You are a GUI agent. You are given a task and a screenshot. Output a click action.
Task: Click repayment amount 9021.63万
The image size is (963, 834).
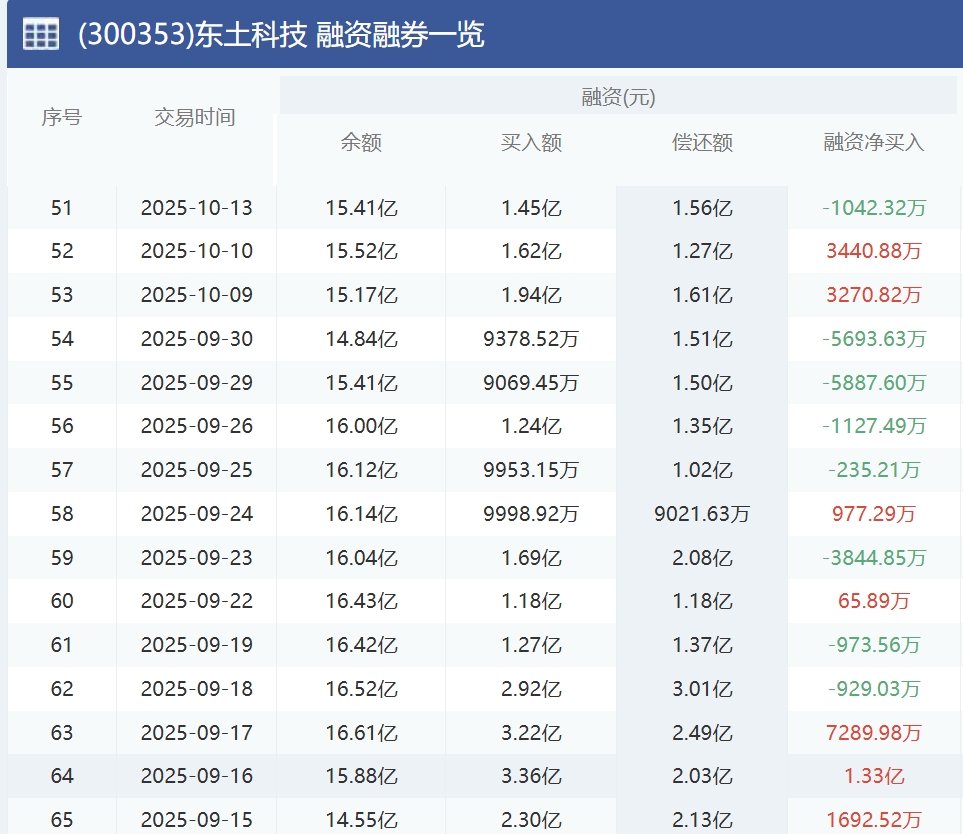(702, 513)
